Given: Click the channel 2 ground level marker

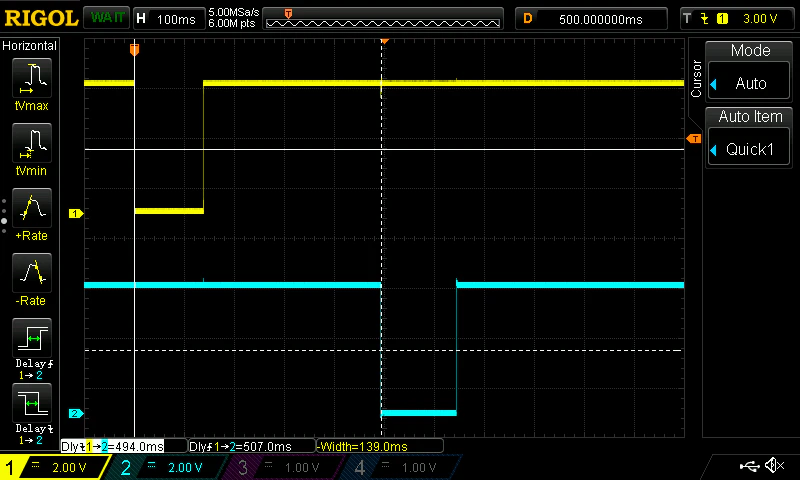Looking at the screenshot, I should click(76, 413).
